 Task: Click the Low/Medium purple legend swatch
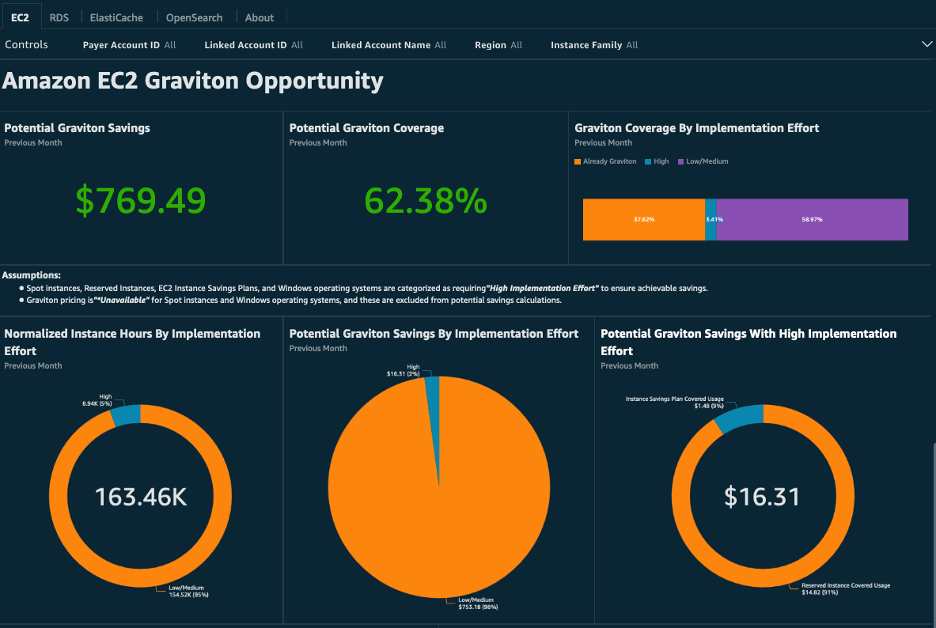click(x=681, y=161)
